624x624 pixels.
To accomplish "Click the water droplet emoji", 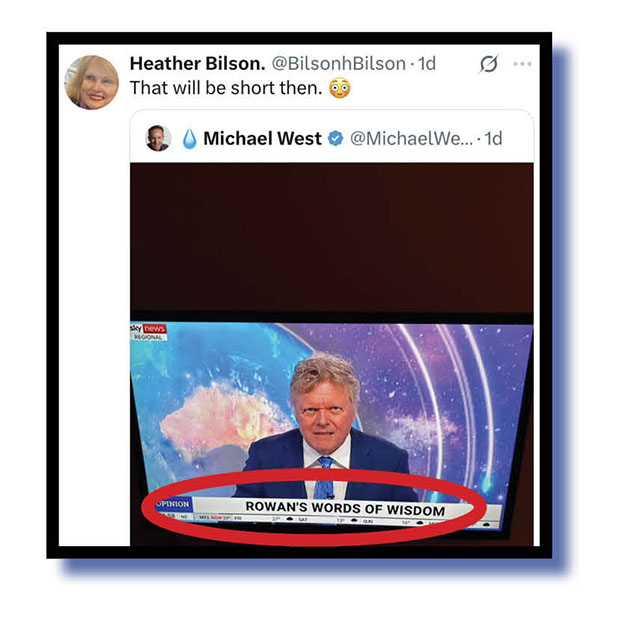I will pos(189,138).
